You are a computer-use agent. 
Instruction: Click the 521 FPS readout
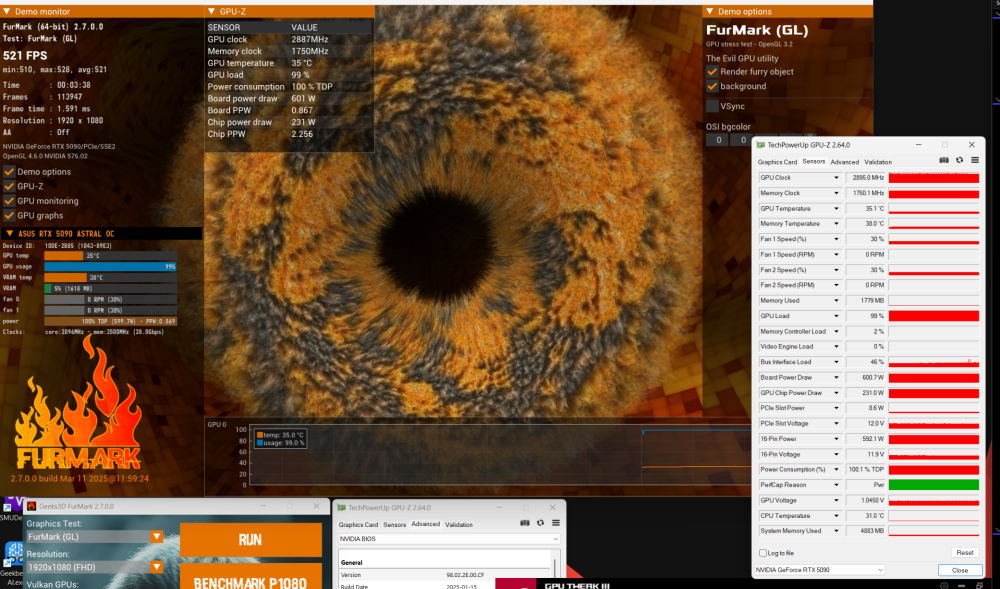tap(25, 55)
